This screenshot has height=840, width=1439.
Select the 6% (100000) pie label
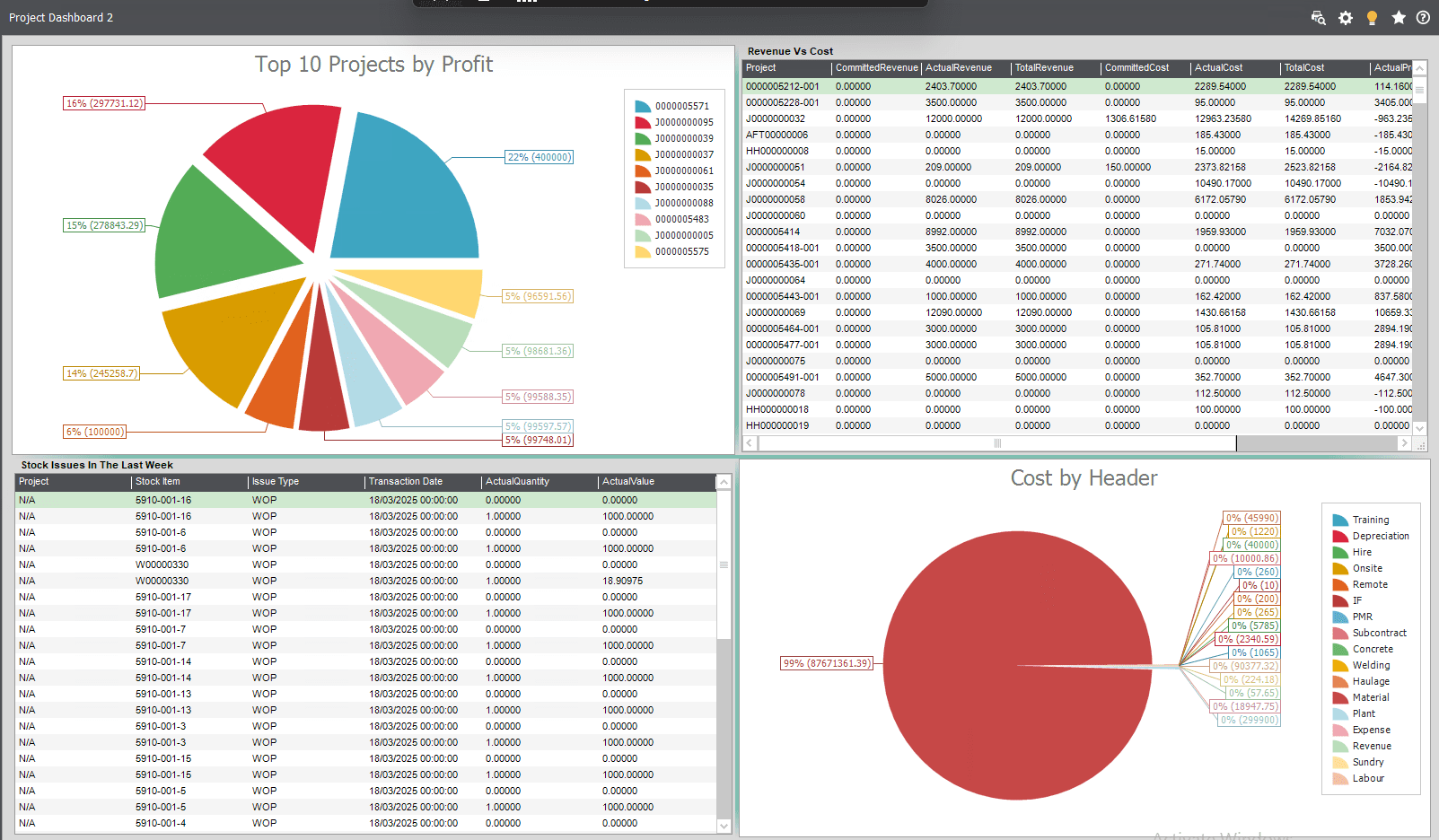(x=94, y=432)
